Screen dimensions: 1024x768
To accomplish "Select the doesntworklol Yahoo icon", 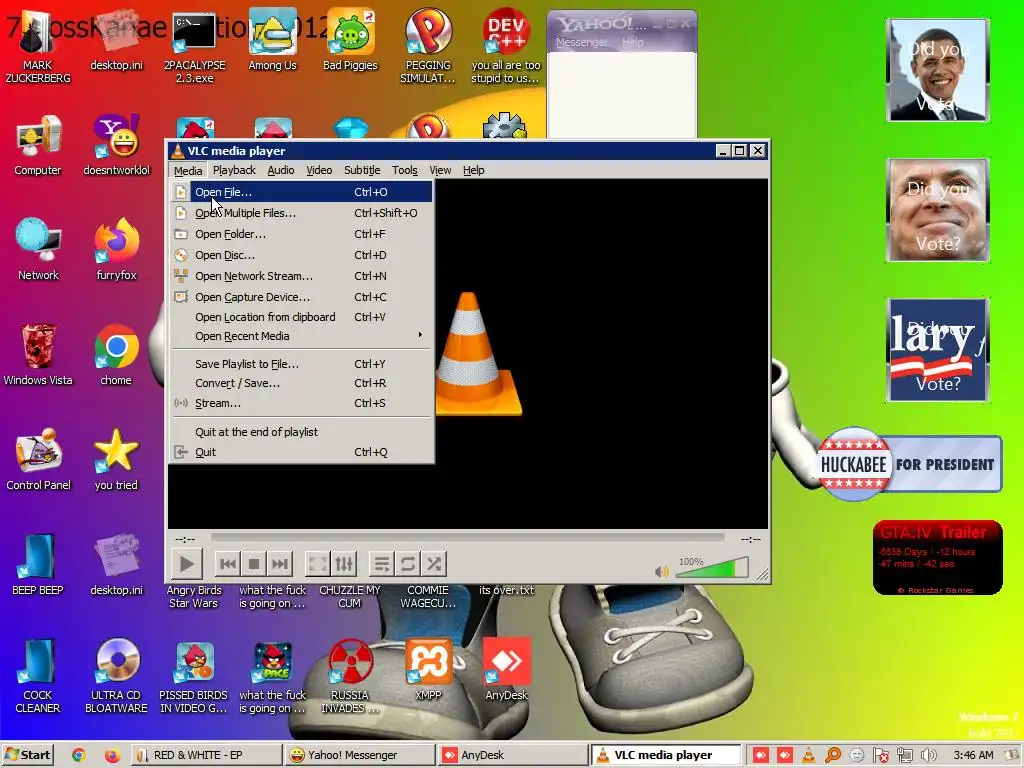I will [116, 145].
